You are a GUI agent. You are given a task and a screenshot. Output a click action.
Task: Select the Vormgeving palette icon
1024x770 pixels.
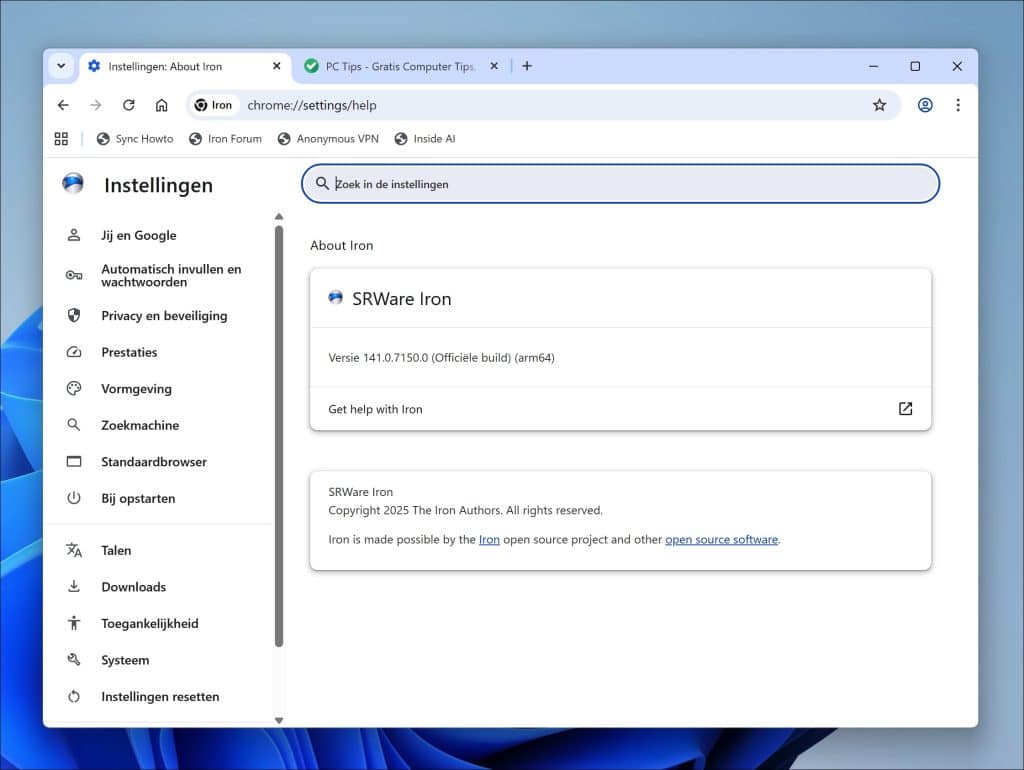point(73,388)
